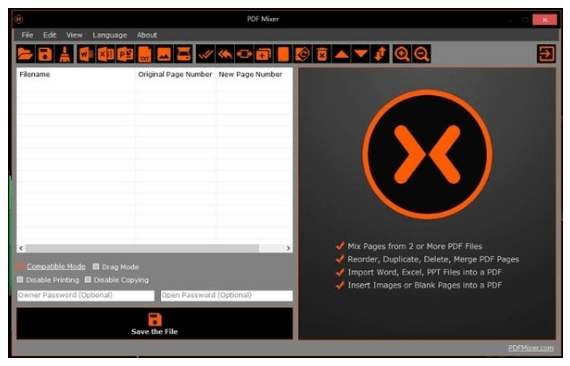
Task: Click the duplicate page icon
Action: pos(264,54)
